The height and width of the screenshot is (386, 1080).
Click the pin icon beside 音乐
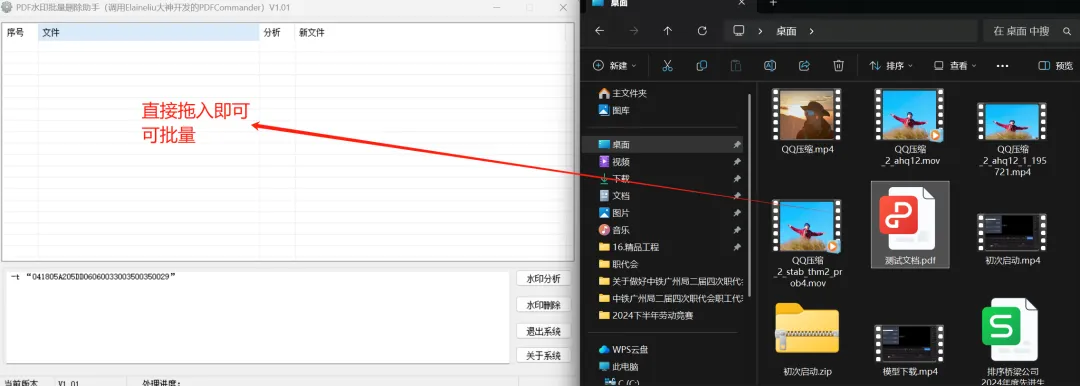pos(737,230)
